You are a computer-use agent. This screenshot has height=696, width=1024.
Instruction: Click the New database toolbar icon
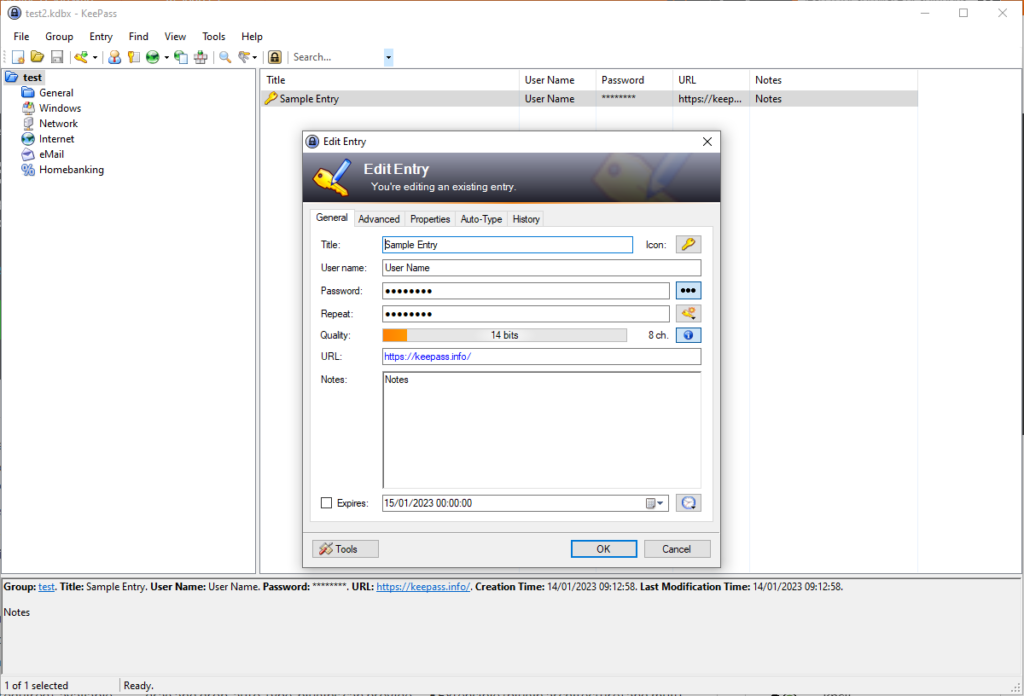pos(18,57)
